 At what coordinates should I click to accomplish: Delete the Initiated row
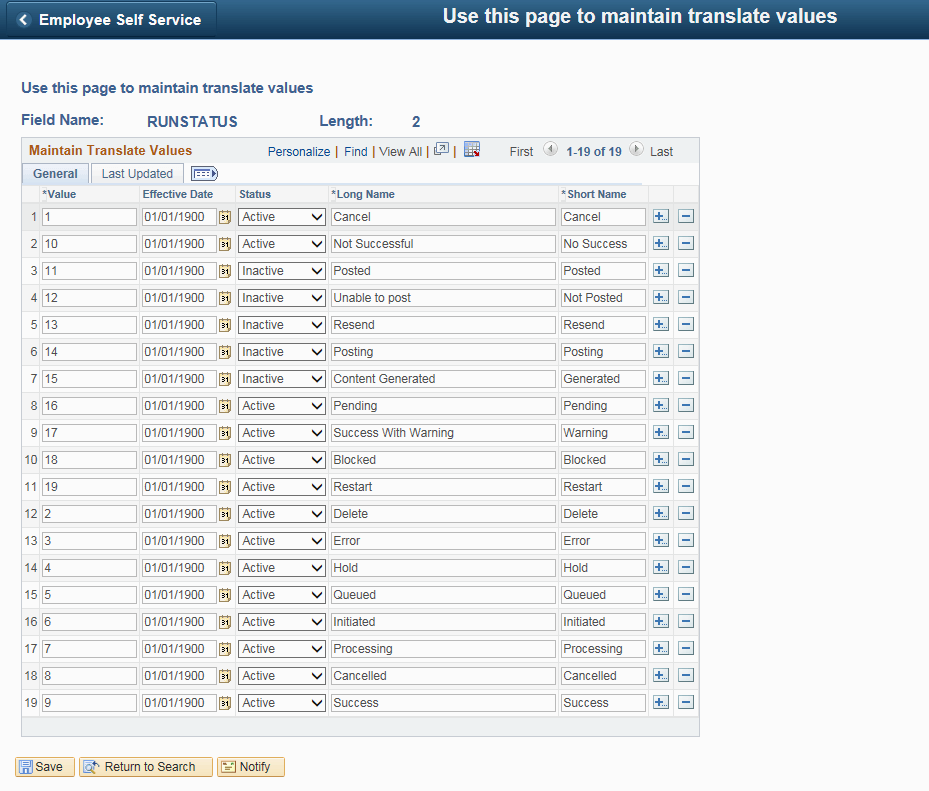tap(685, 622)
